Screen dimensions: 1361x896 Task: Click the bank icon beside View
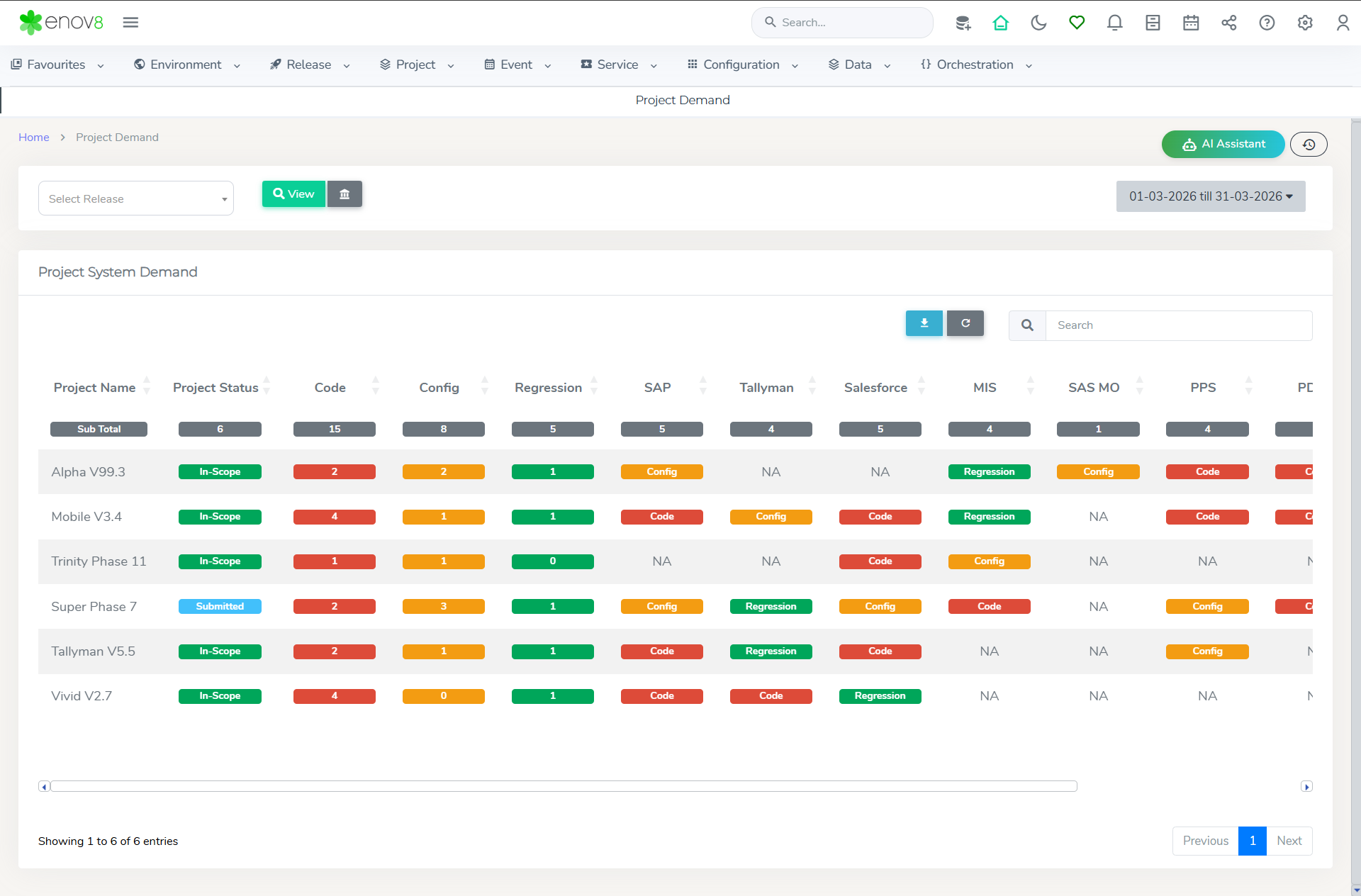point(345,194)
